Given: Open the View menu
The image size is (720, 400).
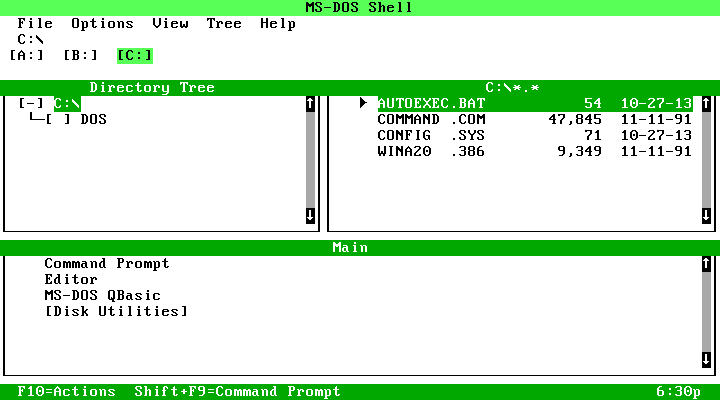Looking at the screenshot, I should click(x=170, y=23).
